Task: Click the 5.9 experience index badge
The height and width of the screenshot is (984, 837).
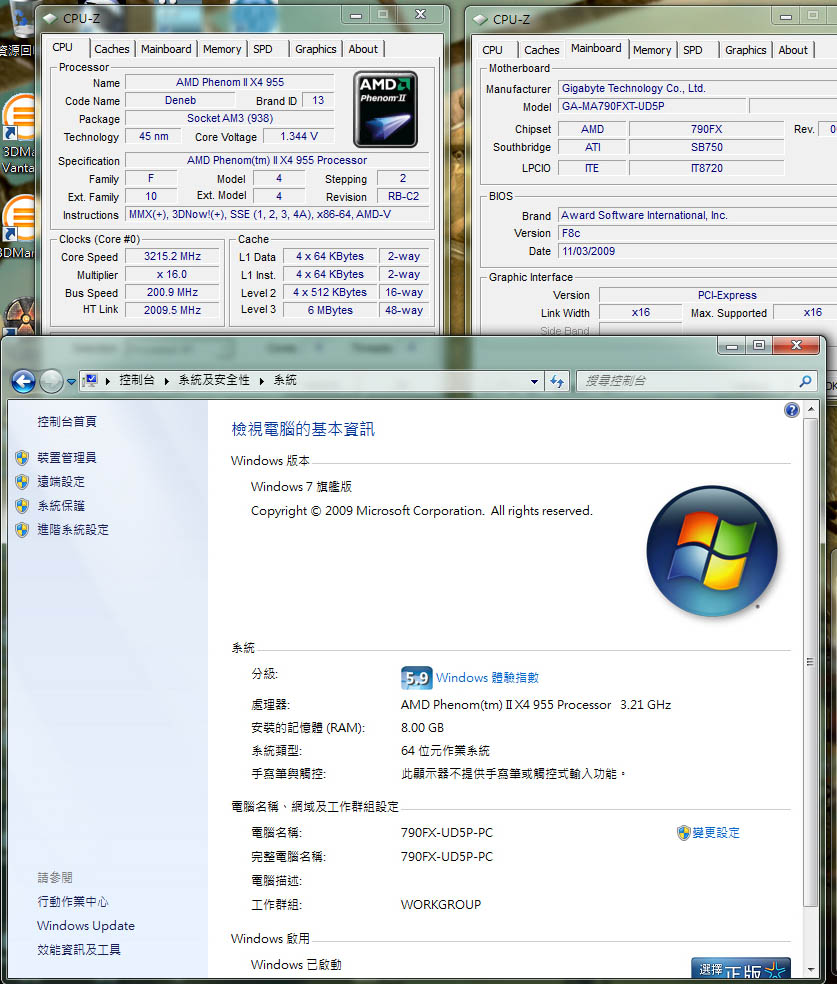Action: coord(417,678)
